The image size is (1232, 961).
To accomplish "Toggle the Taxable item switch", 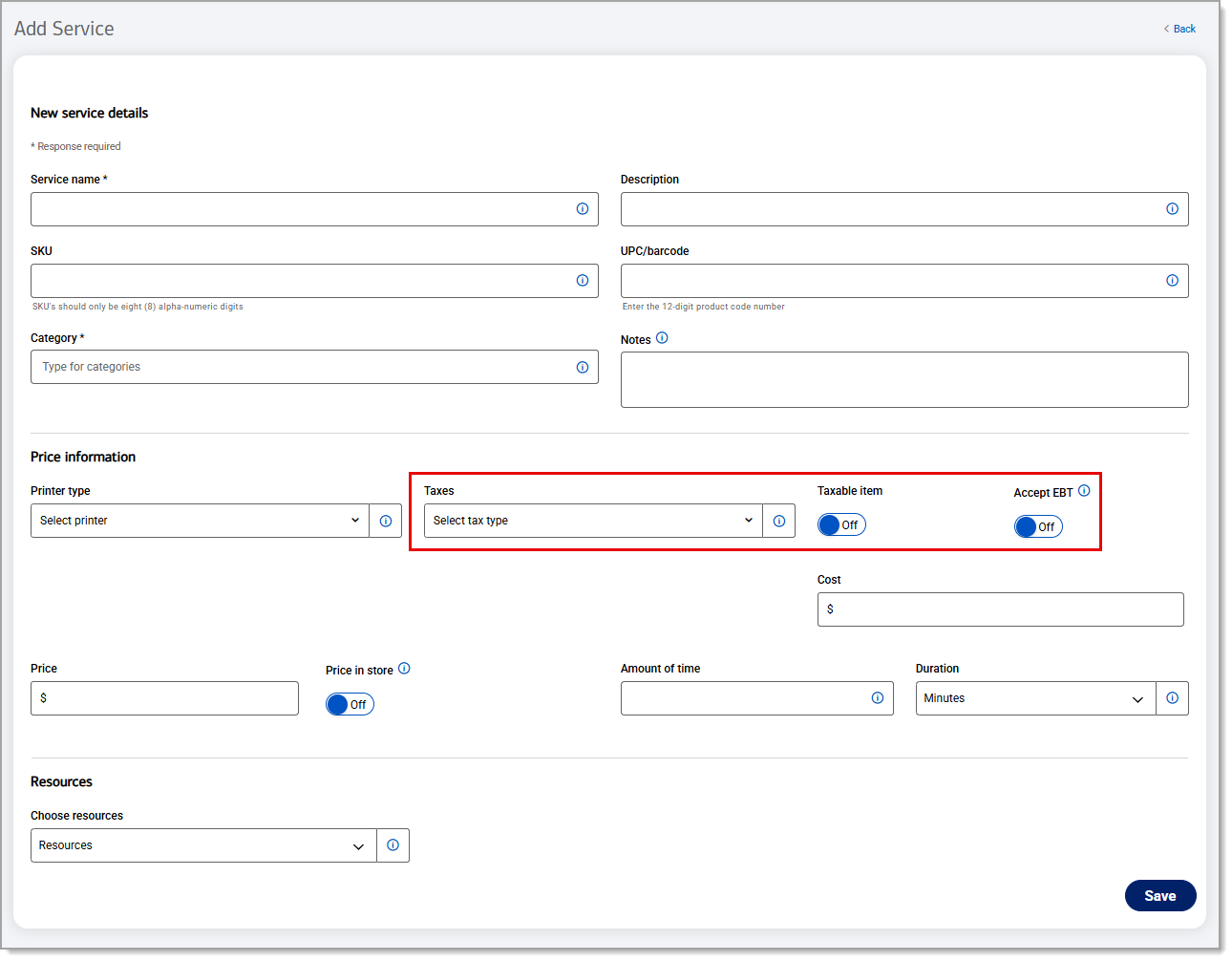I will [x=841, y=524].
